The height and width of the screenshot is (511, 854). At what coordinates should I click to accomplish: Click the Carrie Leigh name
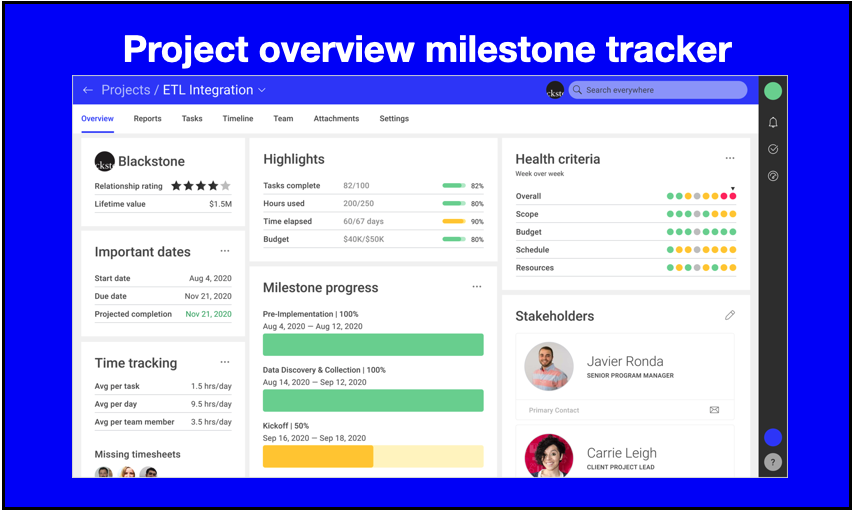coord(621,453)
